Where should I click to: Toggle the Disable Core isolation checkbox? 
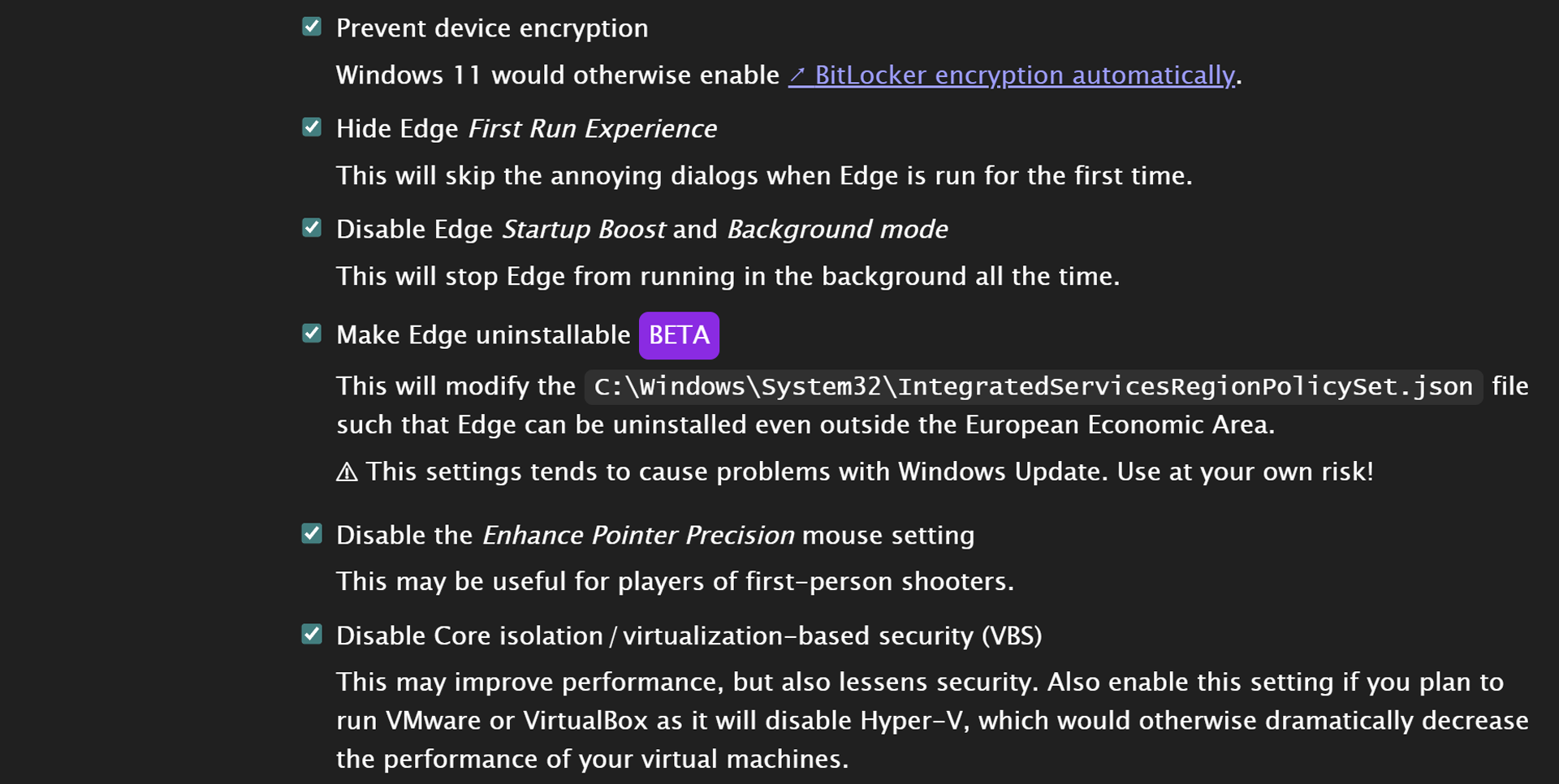[x=312, y=634]
